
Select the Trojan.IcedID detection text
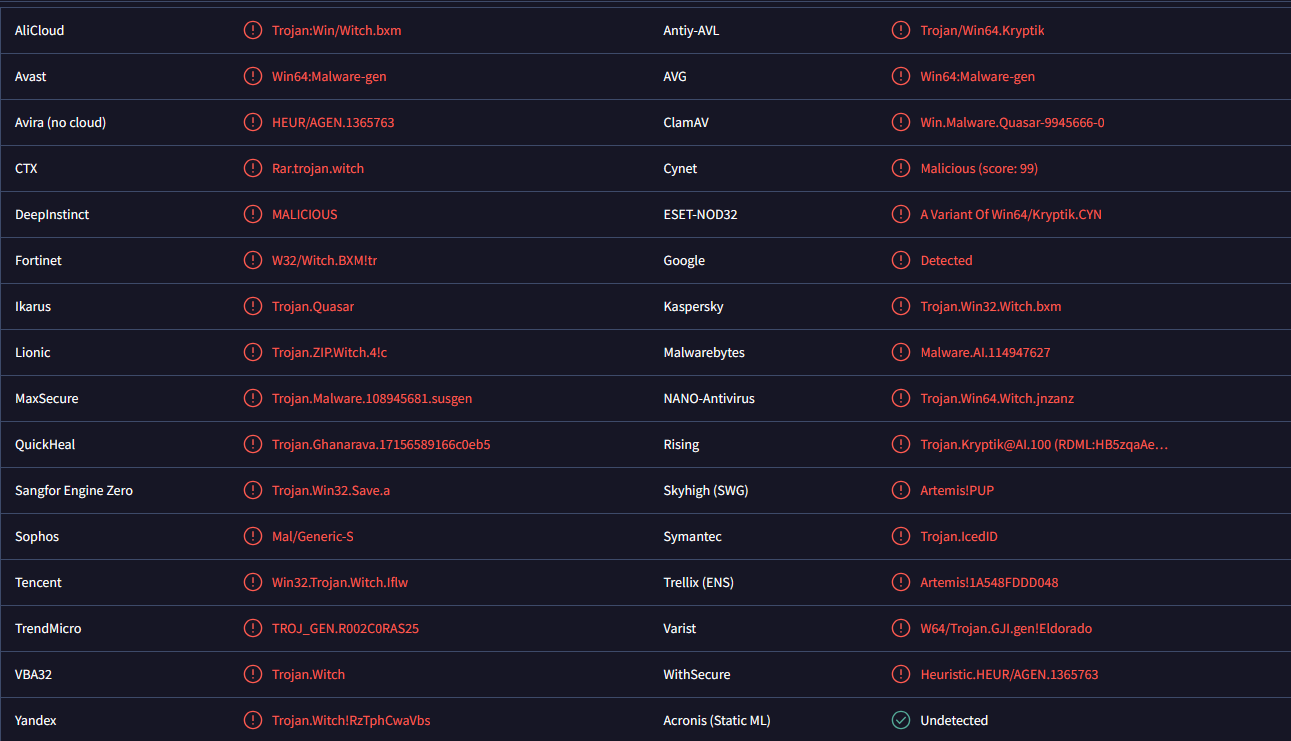click(959, 536)
